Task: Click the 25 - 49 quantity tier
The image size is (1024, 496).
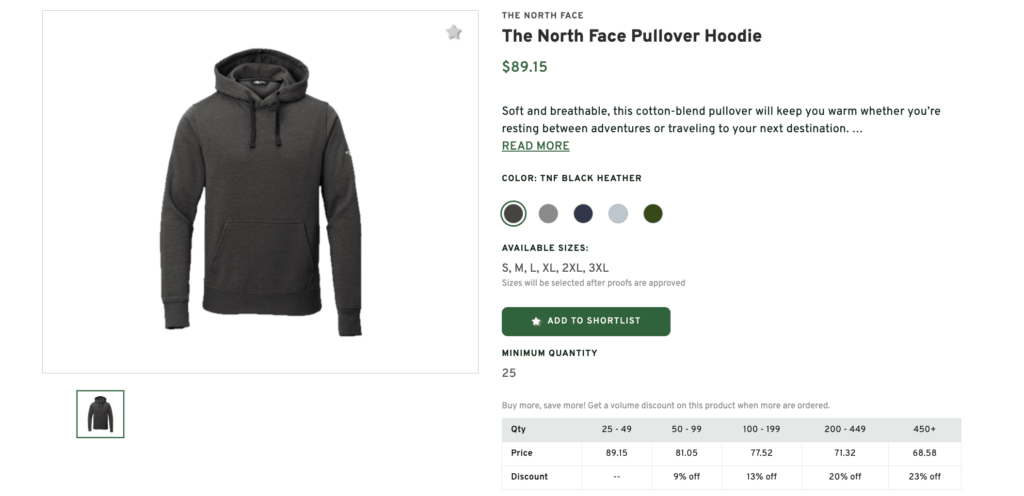Action: (x=617, y=429)
